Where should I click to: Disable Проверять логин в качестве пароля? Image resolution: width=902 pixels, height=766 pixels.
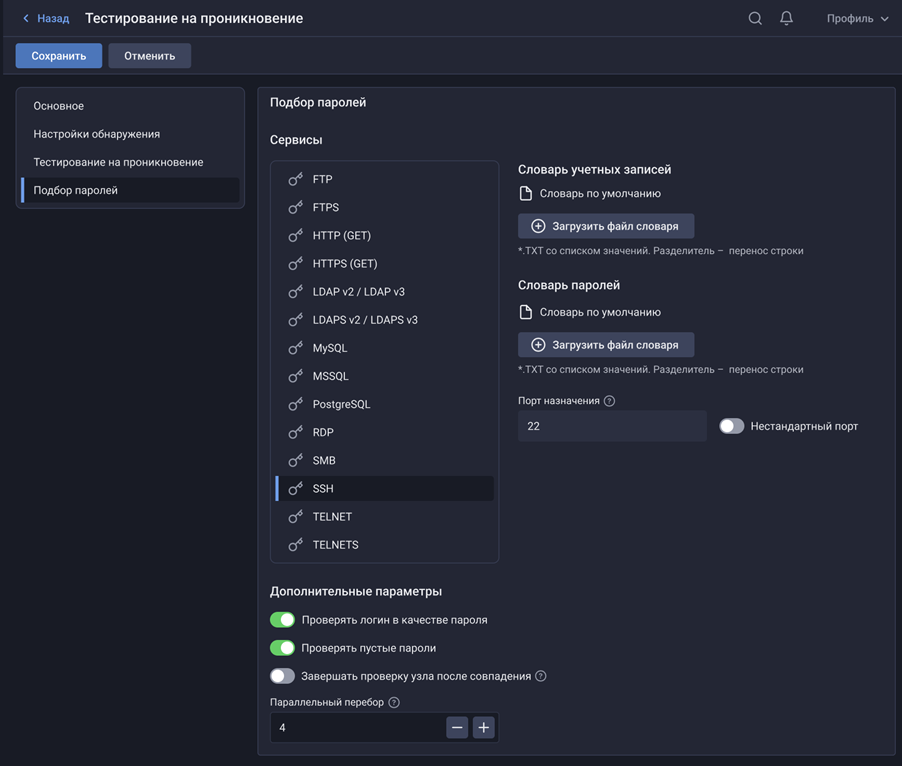pos(282,620)
